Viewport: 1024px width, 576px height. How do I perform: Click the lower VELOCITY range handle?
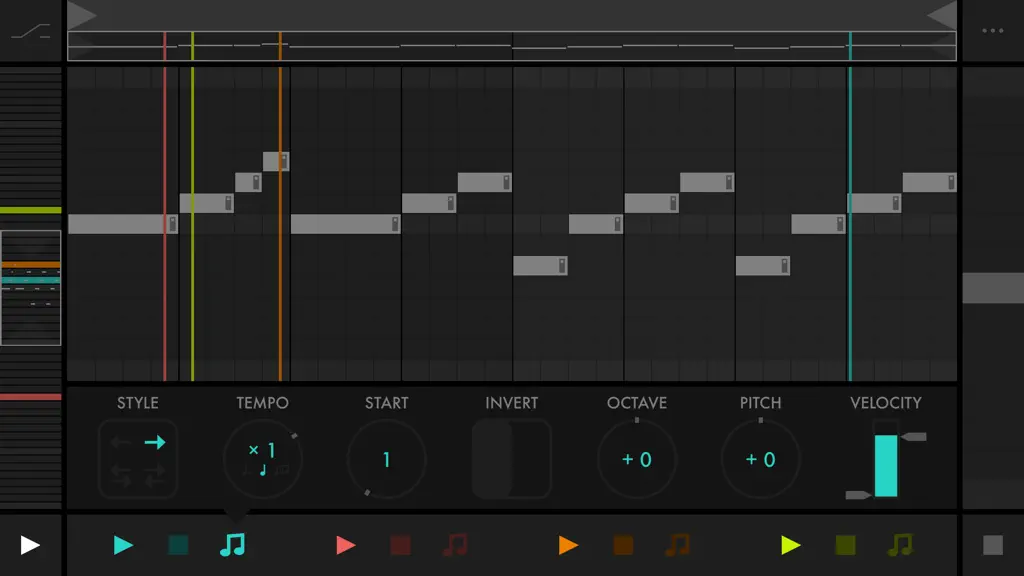858,495
